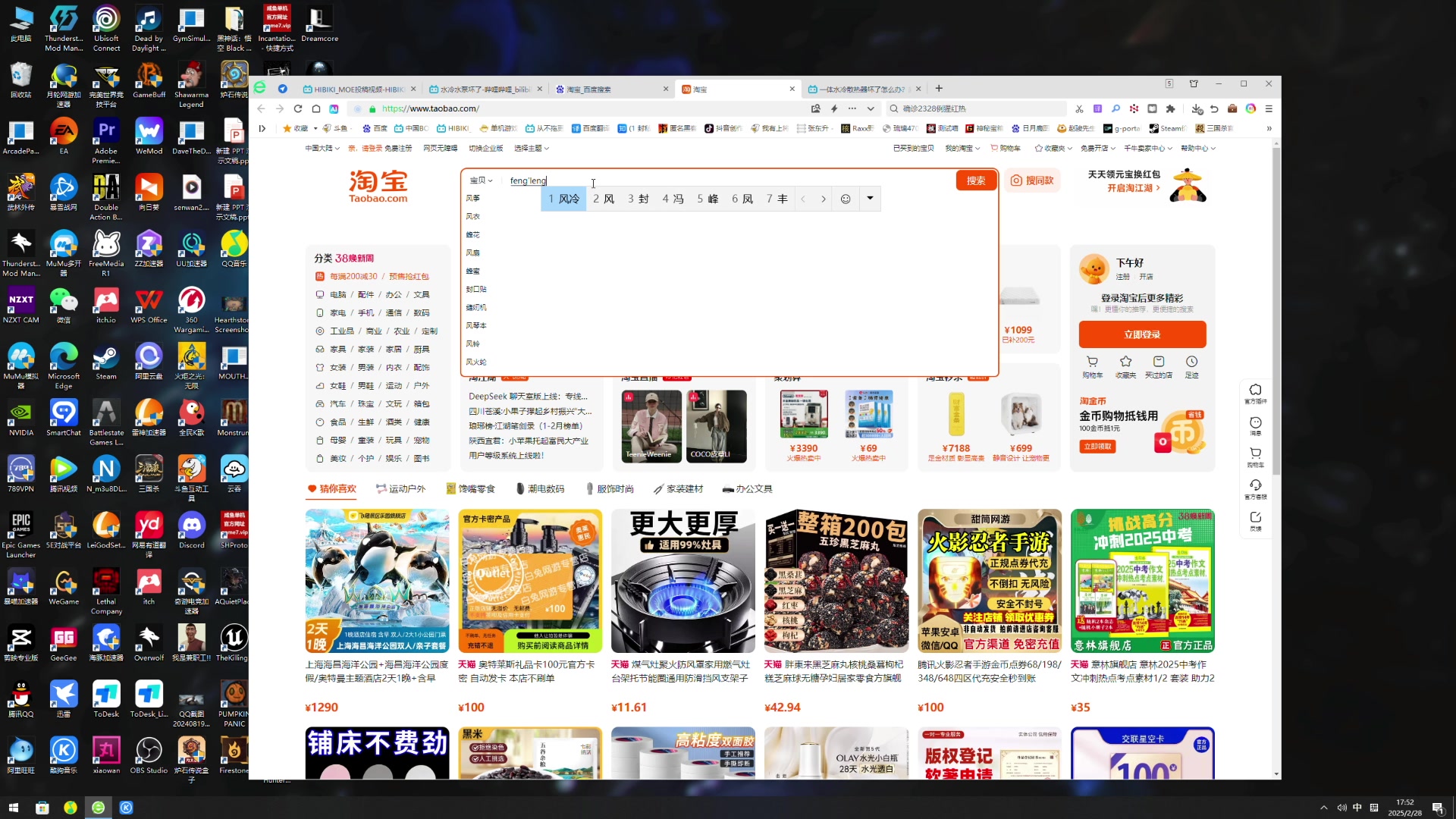Go to browser home page icon
The width and height of the screenshot is (1456, 819).
point(316,108)
